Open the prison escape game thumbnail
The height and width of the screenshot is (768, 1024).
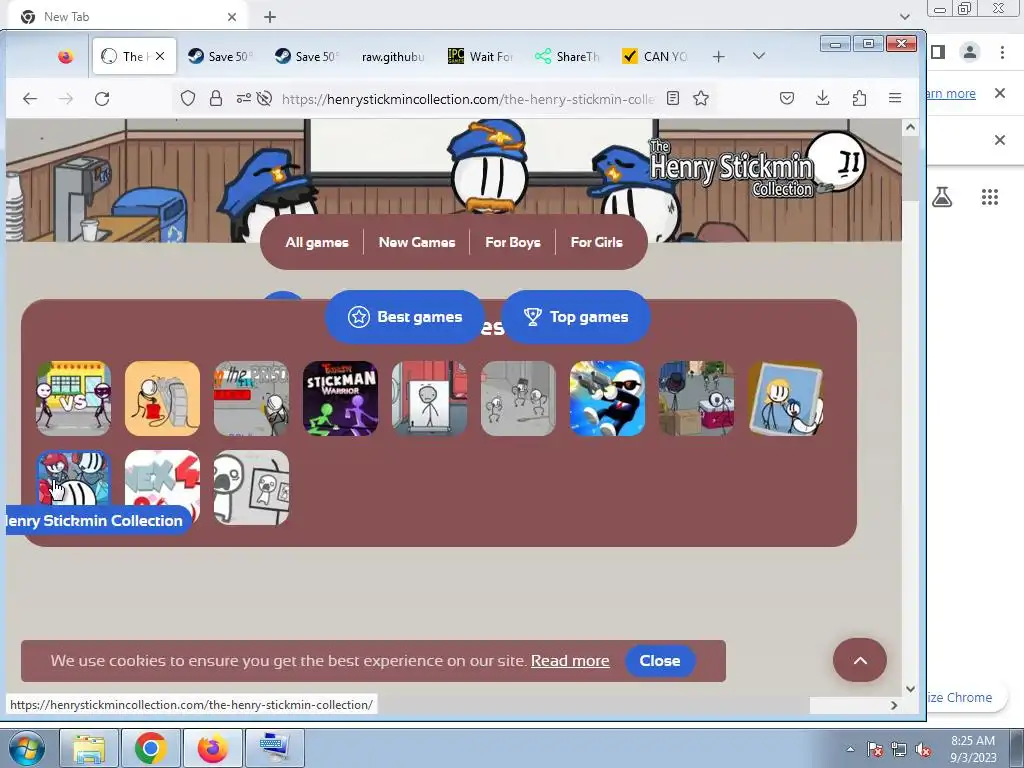click(251, 398)
